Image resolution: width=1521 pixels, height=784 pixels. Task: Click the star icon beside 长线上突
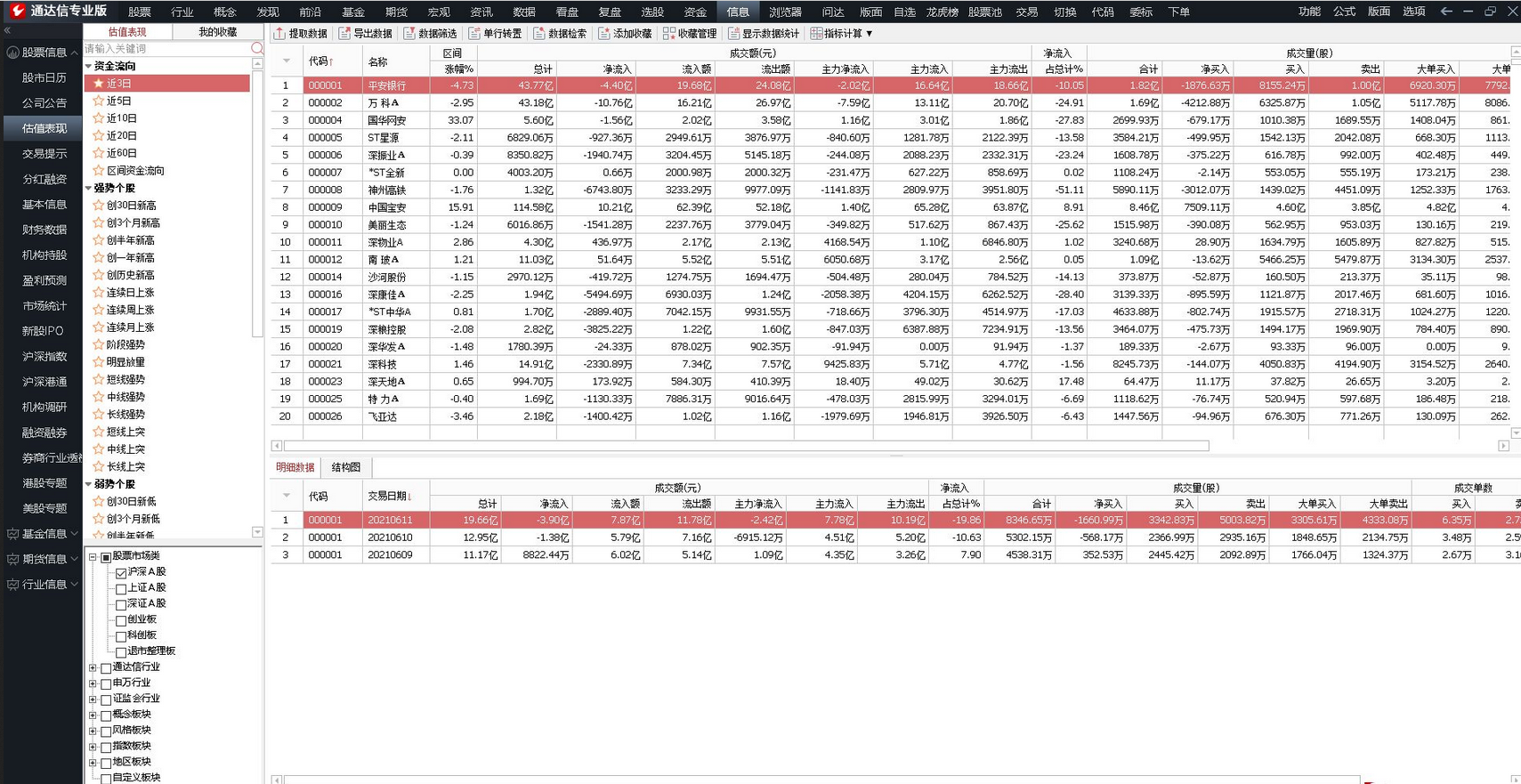coord(99,466)
